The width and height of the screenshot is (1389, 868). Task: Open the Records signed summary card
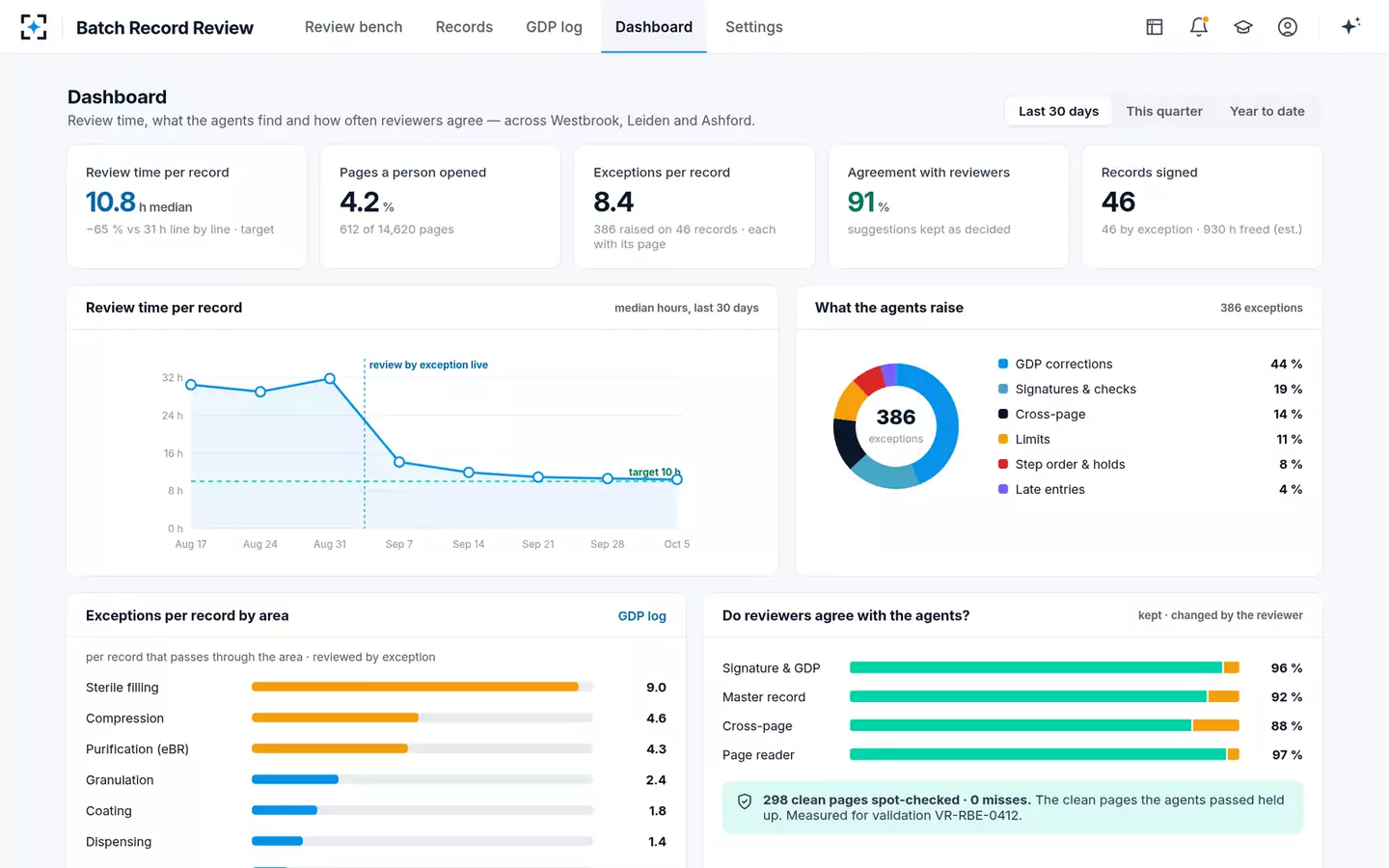click(1202, 206)
